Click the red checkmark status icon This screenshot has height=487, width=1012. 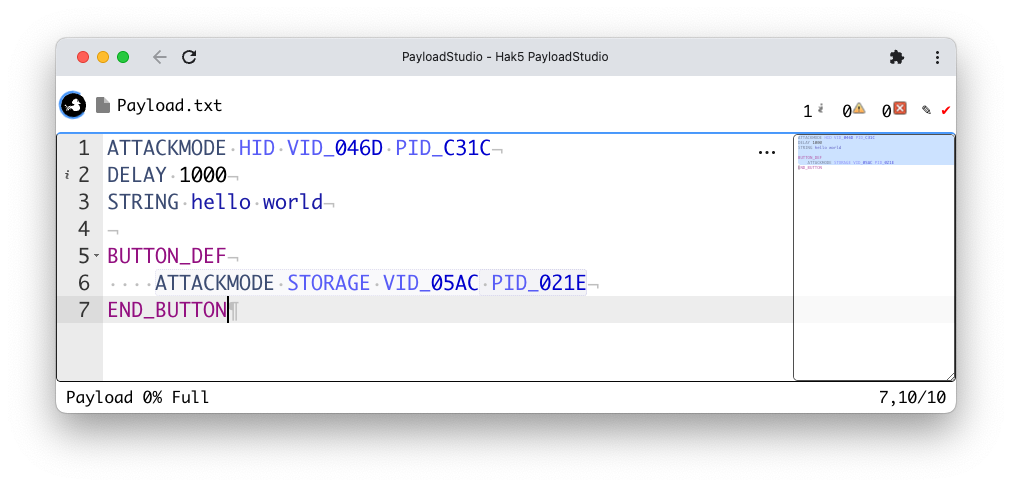945,110
